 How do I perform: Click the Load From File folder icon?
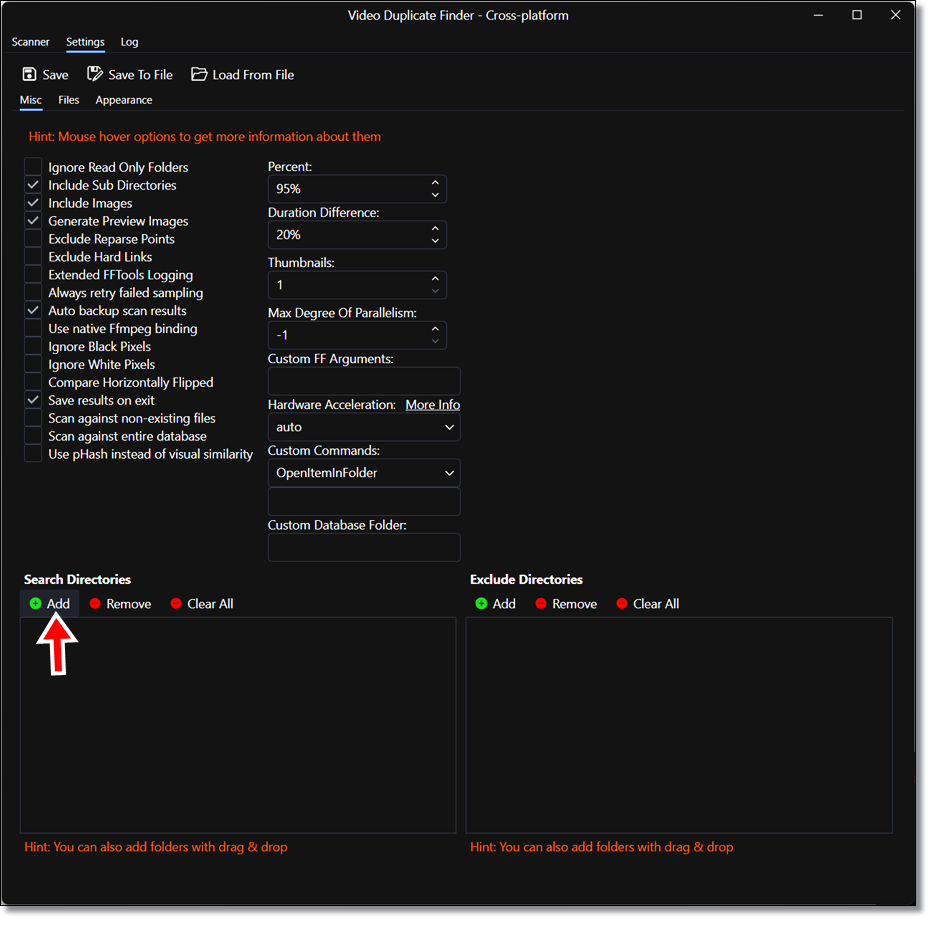coord(199,74)
